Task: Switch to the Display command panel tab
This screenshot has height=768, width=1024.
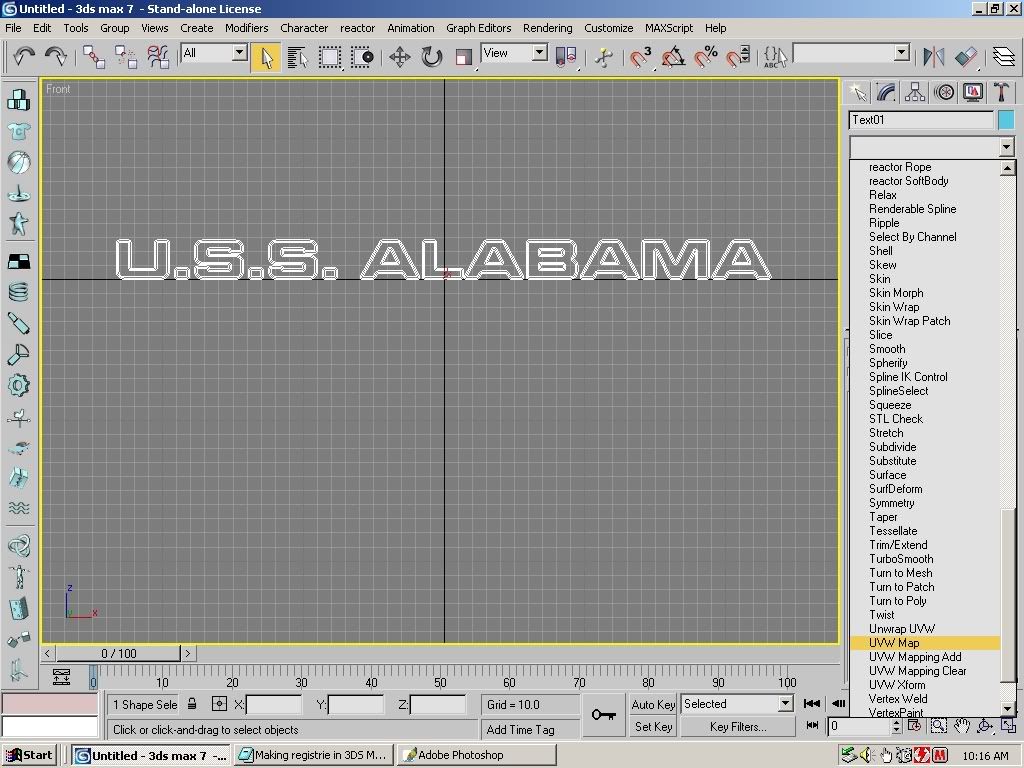Action: [x=972, y=93]
